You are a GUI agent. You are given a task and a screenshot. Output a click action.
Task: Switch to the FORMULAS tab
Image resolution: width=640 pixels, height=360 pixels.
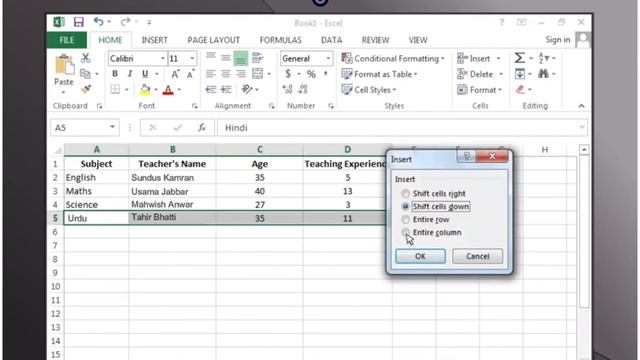point(280,40)
